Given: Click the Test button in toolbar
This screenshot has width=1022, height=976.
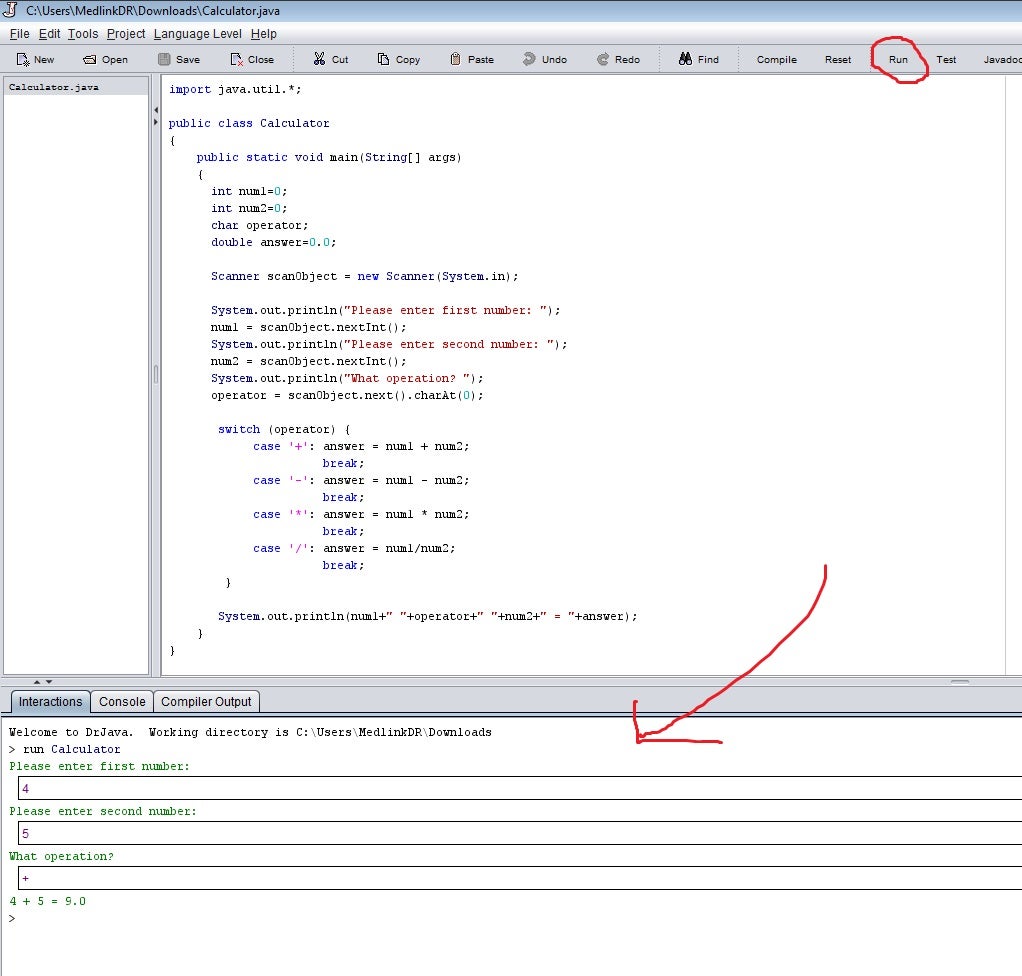Looking at the screenshot, I should click(x=946, y=59).
